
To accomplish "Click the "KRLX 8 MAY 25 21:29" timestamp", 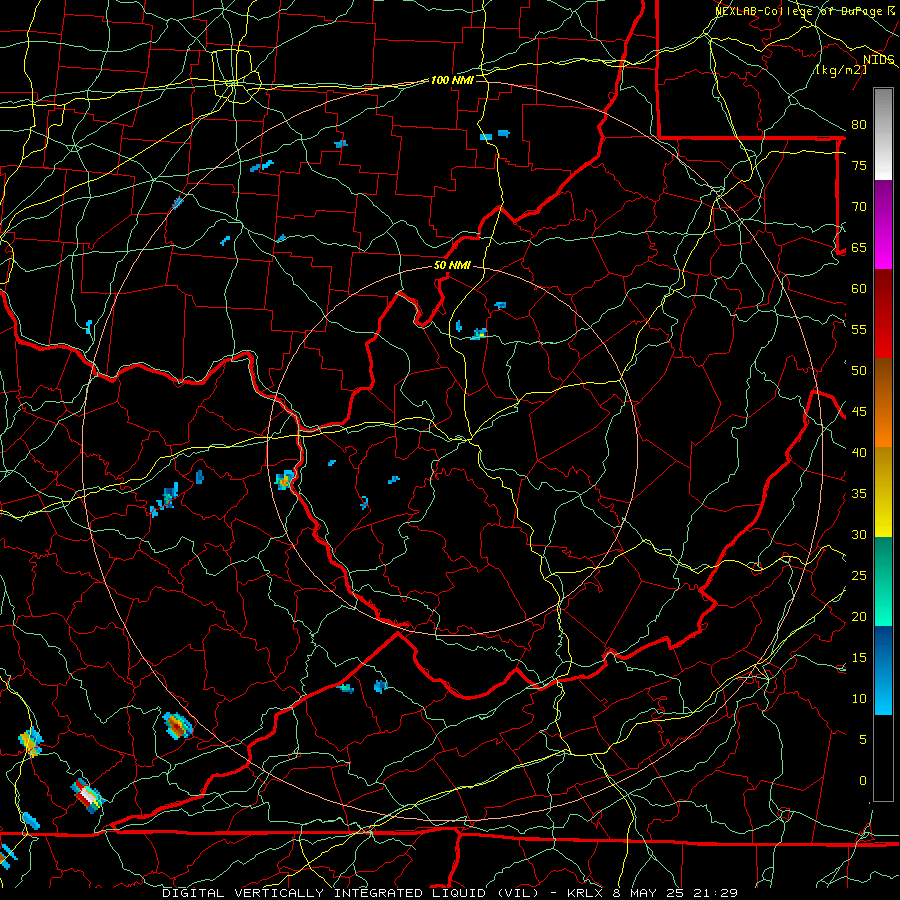I will [652, 893].
